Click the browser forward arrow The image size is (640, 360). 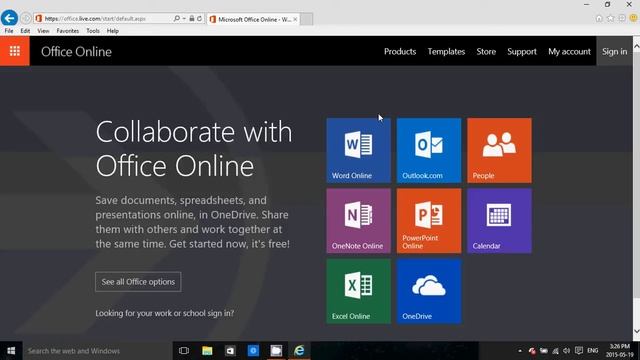25,18
